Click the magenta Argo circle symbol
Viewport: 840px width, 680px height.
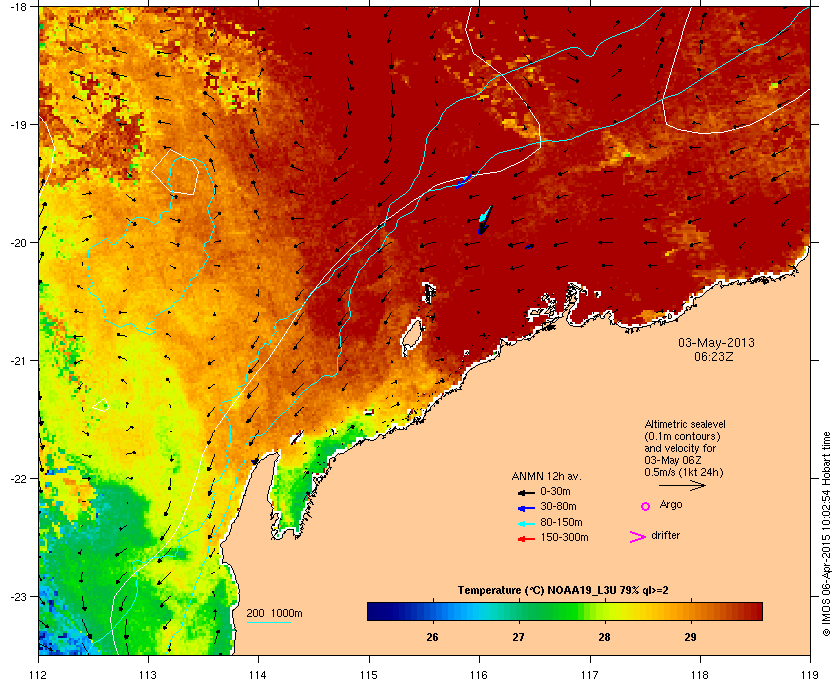coord(645,506)
